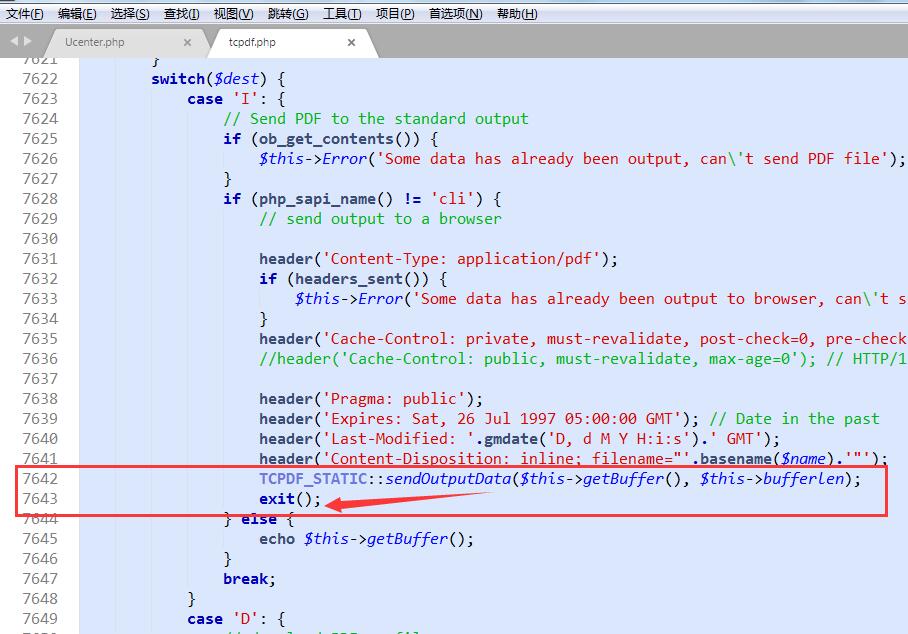Open the 工具(T) menu
Viewport: 908px width, 634px height.
pyautogui.click(x=342, y=13)
